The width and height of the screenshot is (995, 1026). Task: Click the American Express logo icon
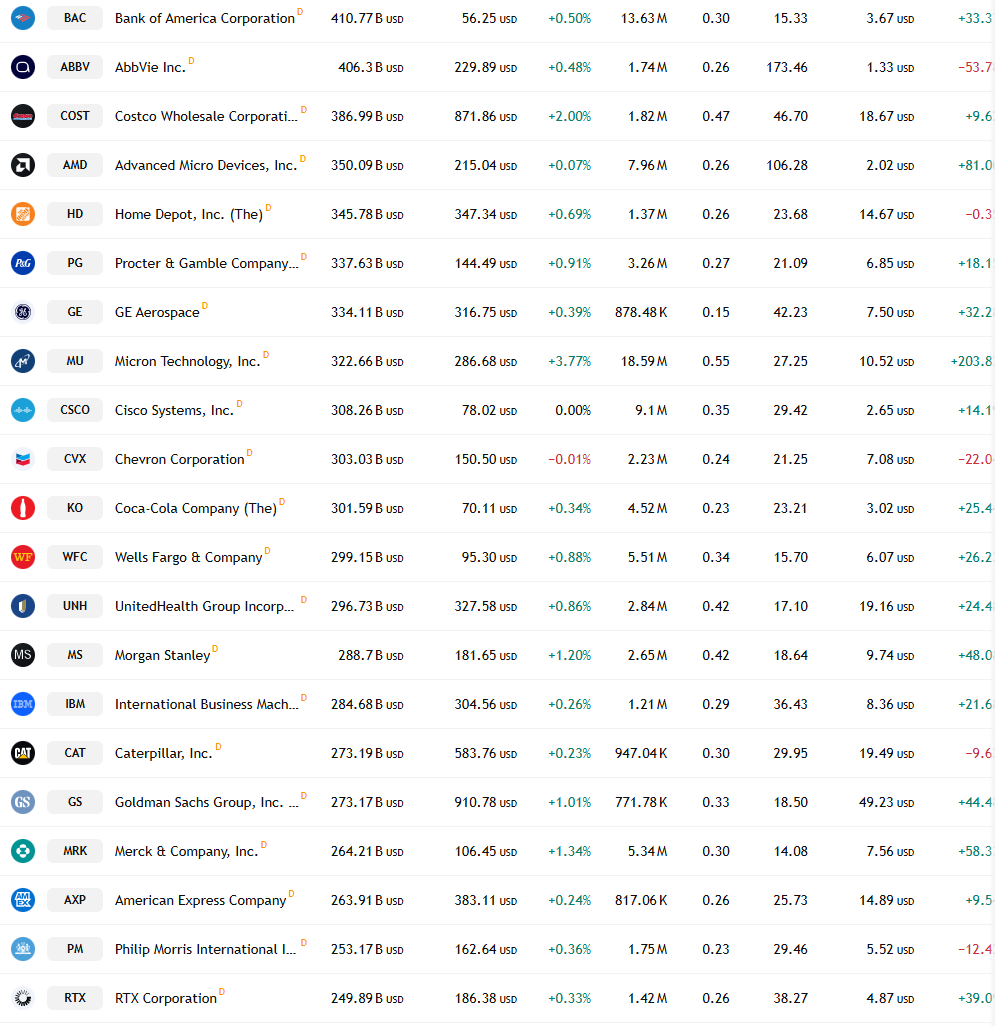(x=23, y=900)
